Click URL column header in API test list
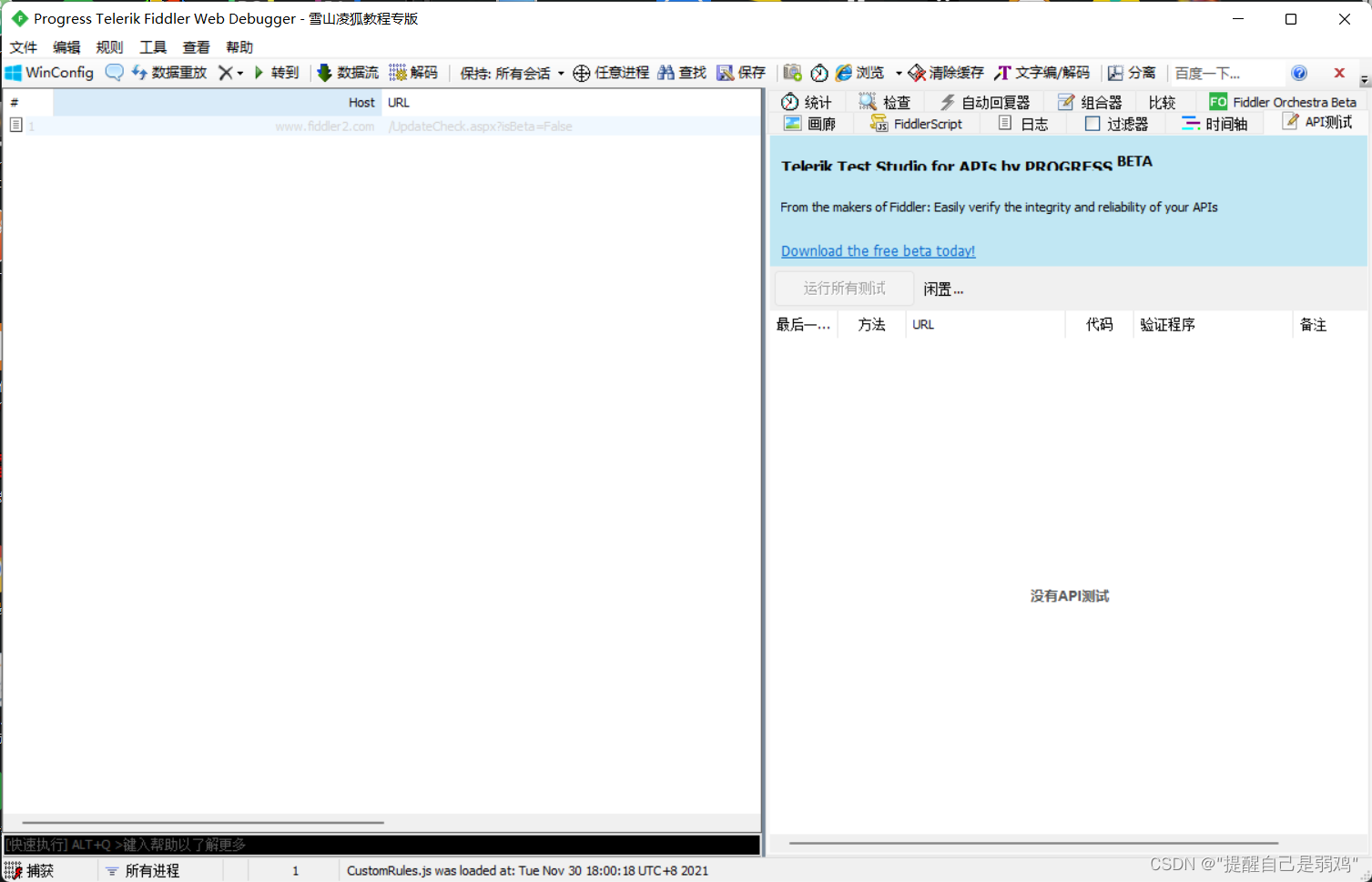 985,325
